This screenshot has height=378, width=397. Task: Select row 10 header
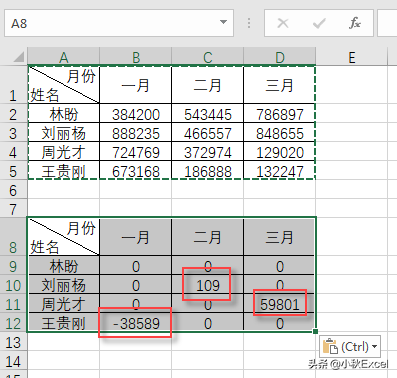[x=13, y=284]
